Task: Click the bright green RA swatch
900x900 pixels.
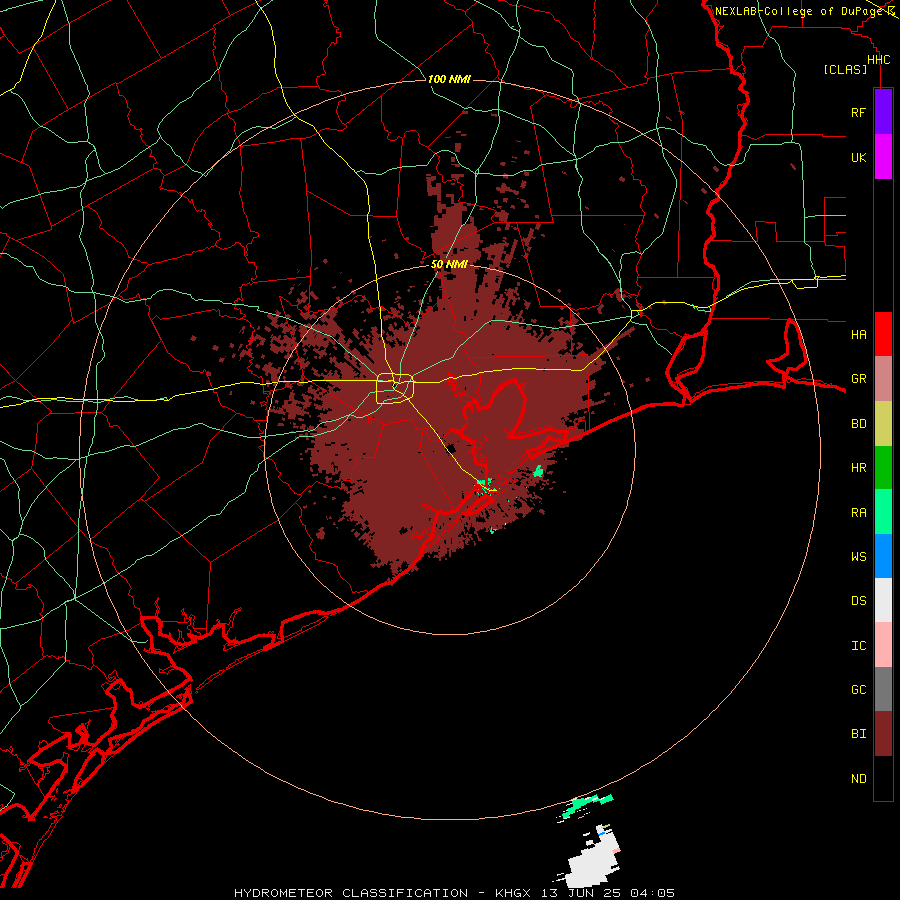Action: point(883,512)
